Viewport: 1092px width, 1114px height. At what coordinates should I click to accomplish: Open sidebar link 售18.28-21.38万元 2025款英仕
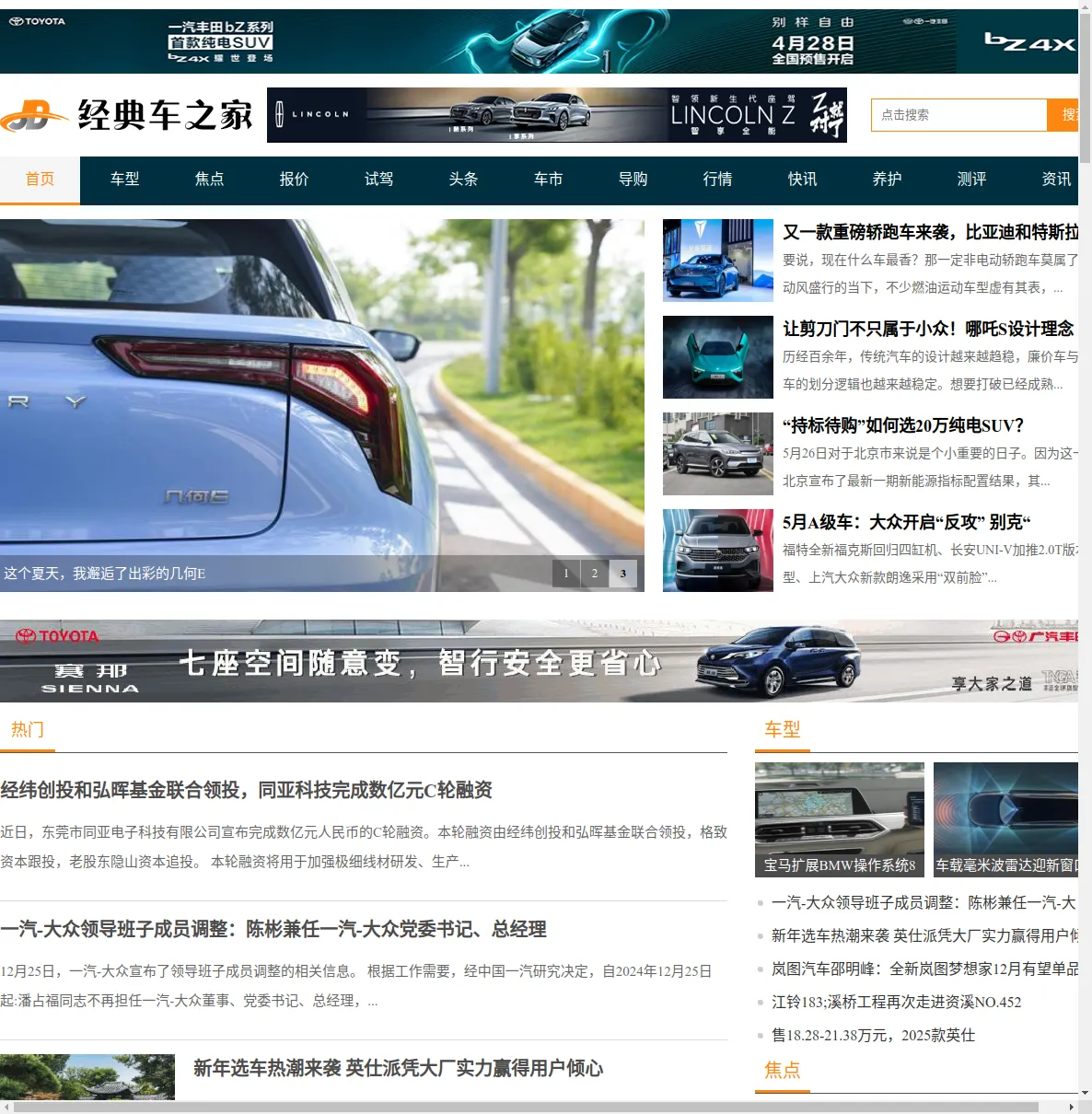coord(873,1036)
